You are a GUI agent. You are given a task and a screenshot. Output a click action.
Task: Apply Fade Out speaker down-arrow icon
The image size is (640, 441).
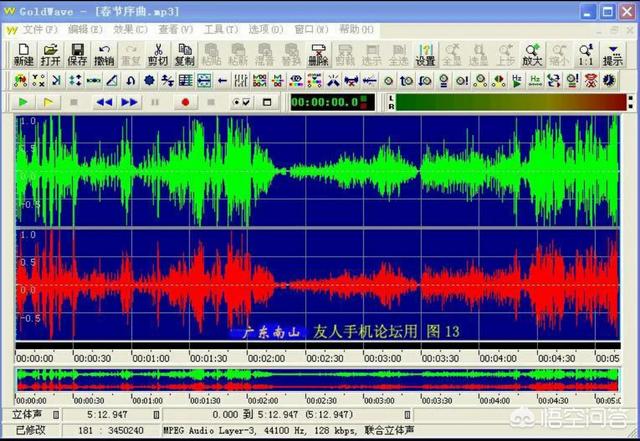[425, 80]
